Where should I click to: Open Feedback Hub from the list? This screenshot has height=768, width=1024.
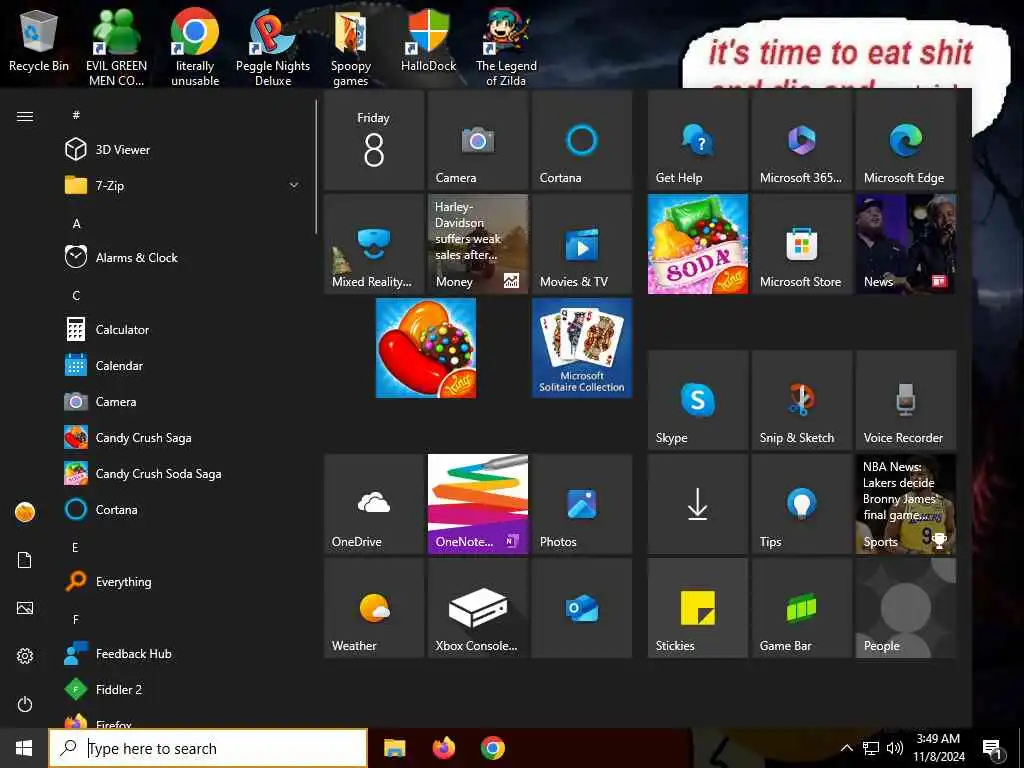(x=183, y=654)
